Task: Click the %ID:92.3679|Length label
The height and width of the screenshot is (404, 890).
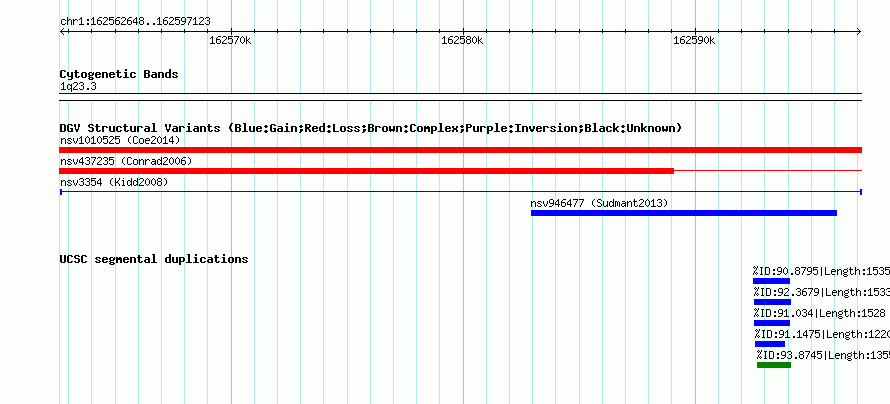Action: pos(822,292)
